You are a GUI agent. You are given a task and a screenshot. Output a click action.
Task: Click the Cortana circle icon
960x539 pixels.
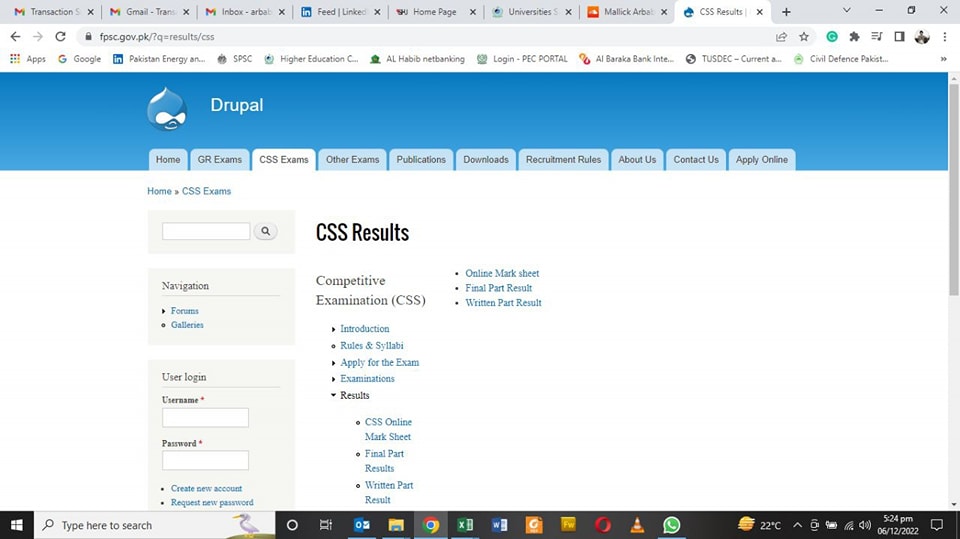tap(292, 525)
